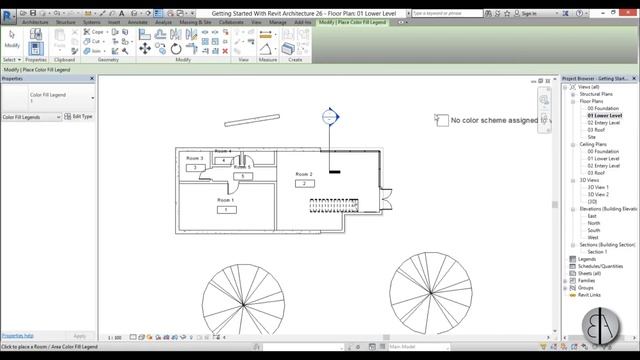
Task: Open 02 Entery Level under Floor Plans
Action: coord(604,123)
